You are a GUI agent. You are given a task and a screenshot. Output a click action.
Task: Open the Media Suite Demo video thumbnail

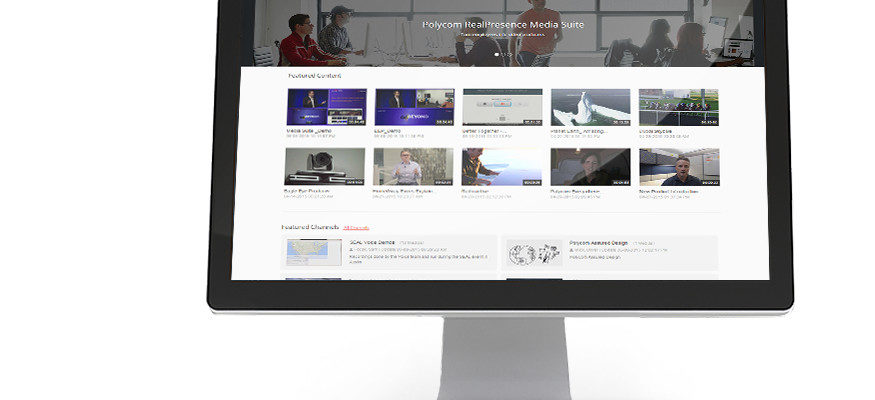coord(326,107)
